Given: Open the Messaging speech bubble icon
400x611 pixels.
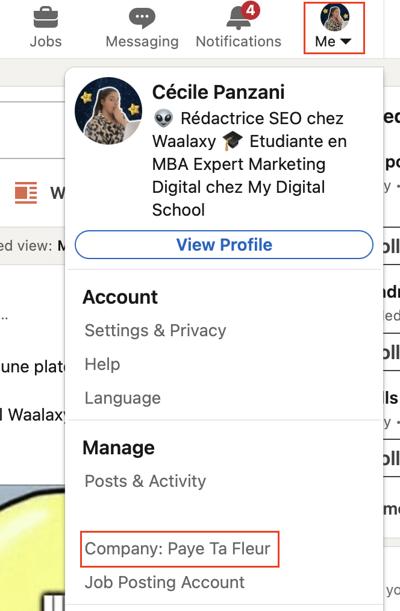Looking at the screenshot, I should 142,18.
